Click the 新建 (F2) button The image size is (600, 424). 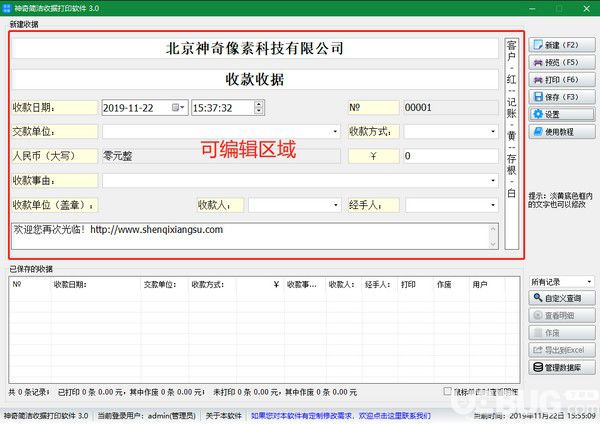point(562,45)
